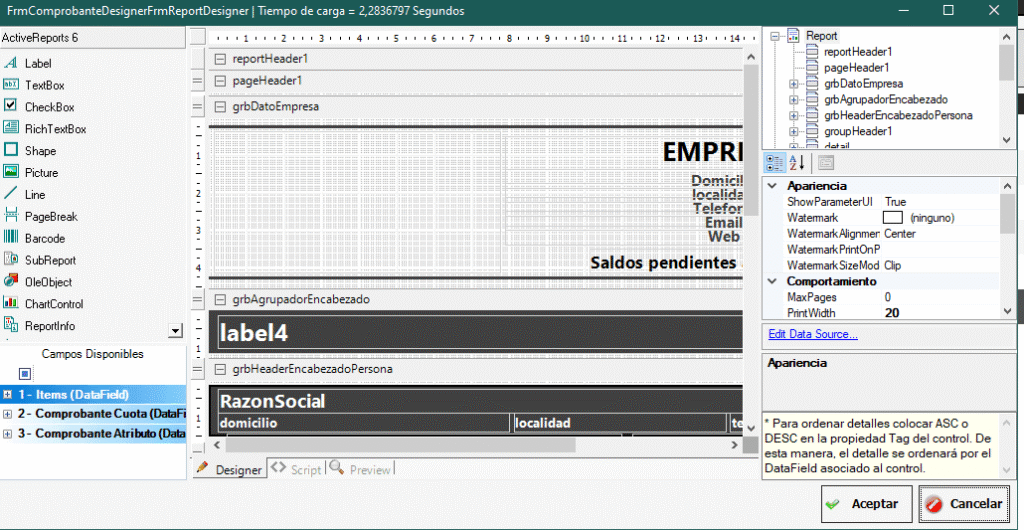This screenshot has width=1024, height=530.
Task: Collapse the grbAgrupadorEncabezado section band
Action: [x=220, y=299]
